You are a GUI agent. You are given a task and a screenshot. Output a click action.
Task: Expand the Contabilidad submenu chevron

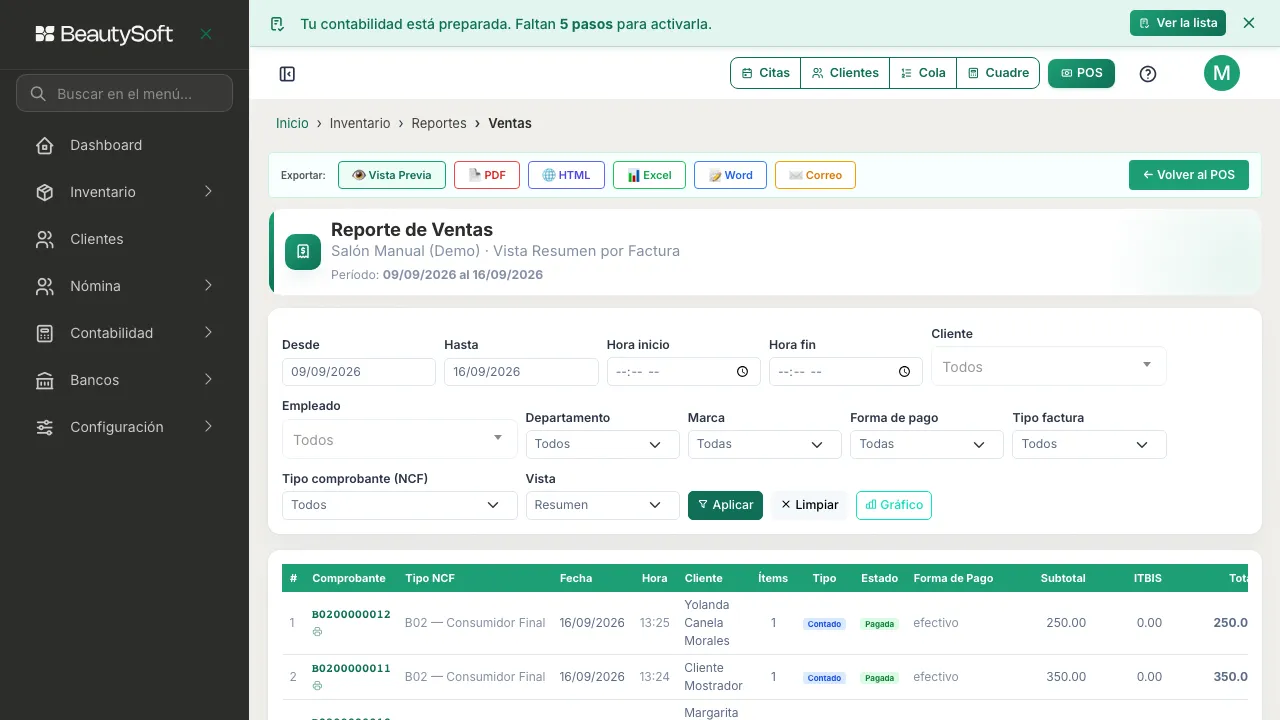[208, 333]
